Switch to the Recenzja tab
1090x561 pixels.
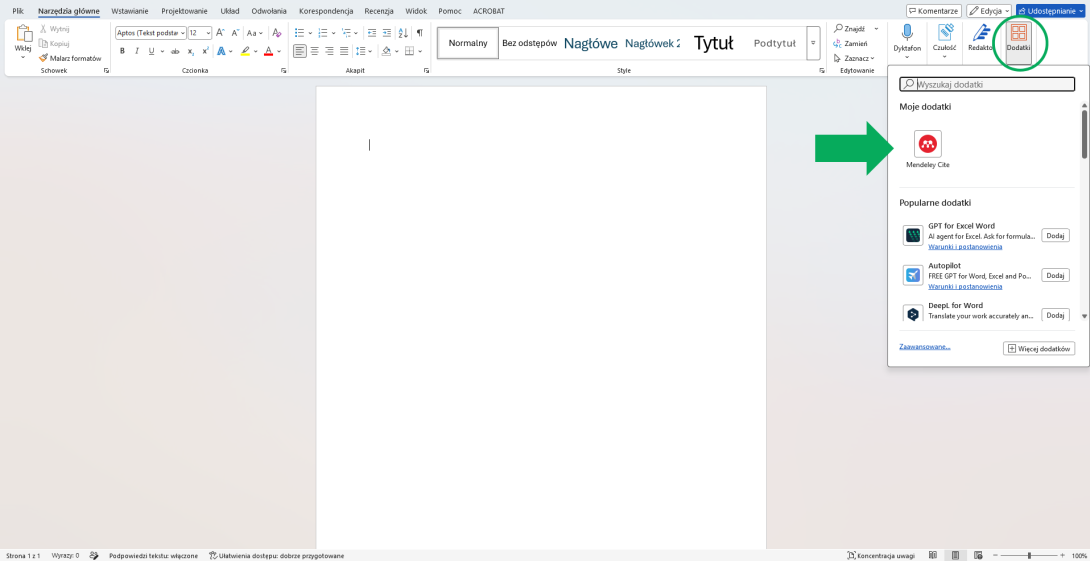pos(379,11)
